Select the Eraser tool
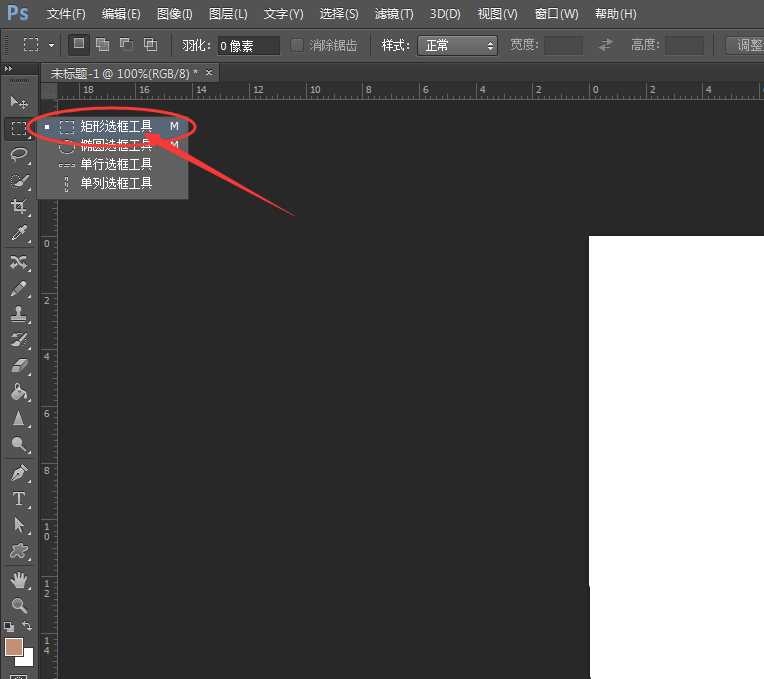 [x=19, y=366]
